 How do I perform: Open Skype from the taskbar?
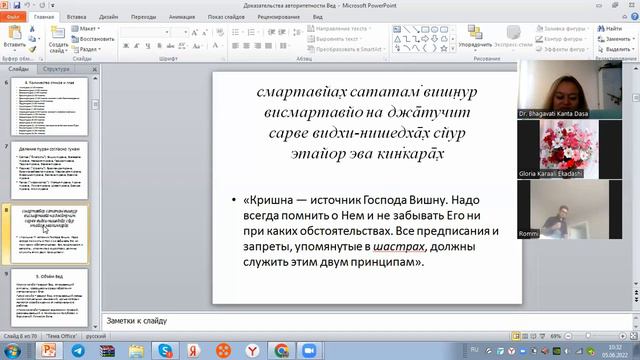(x=165, y=351)
